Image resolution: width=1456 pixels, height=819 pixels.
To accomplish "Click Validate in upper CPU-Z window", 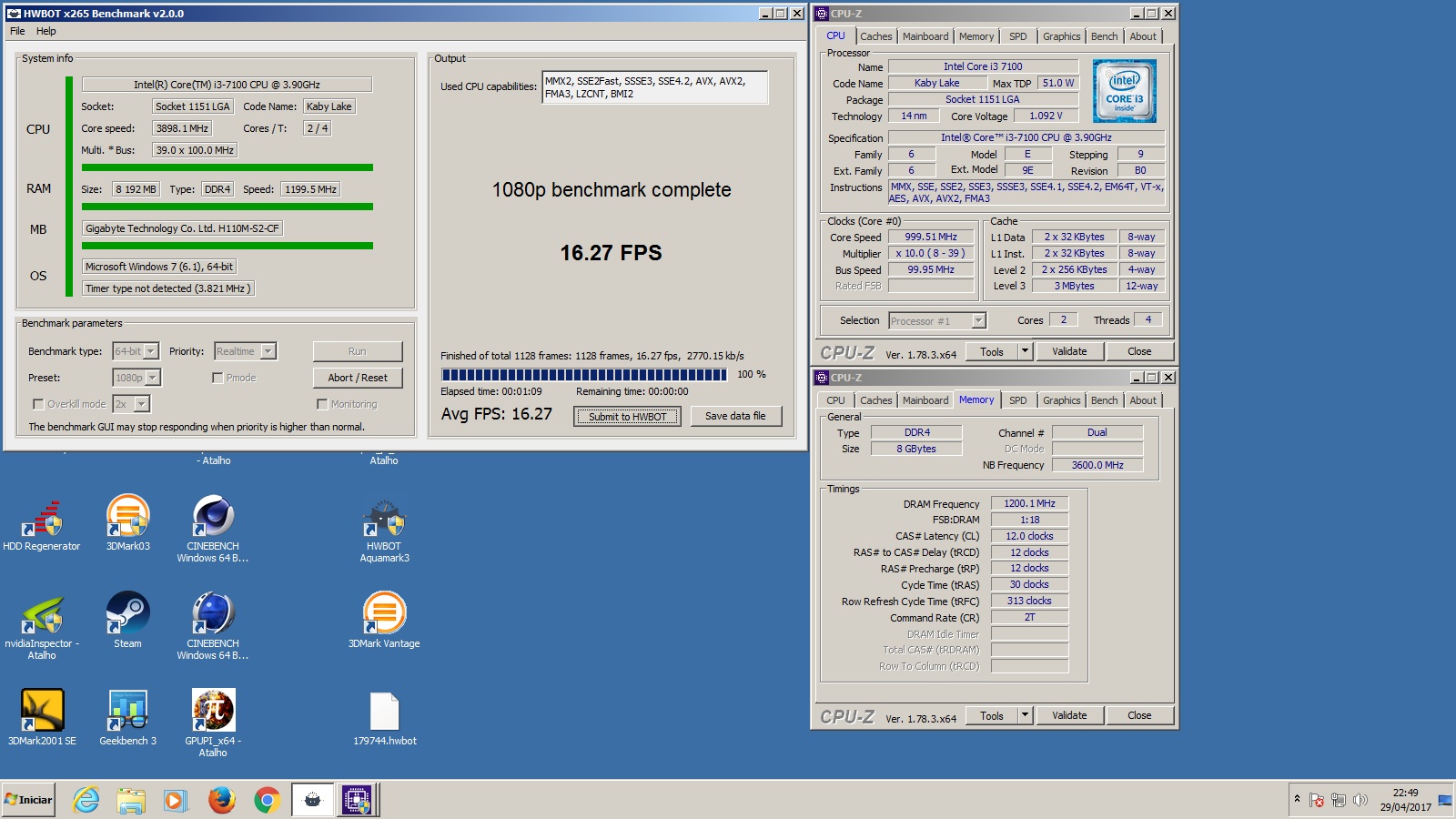I will [1069, 351].
